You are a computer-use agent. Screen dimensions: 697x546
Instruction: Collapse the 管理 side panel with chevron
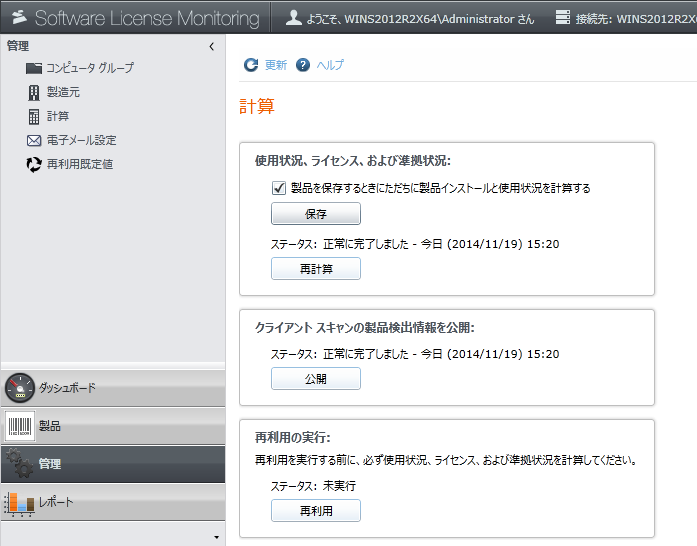click(212, 46)
